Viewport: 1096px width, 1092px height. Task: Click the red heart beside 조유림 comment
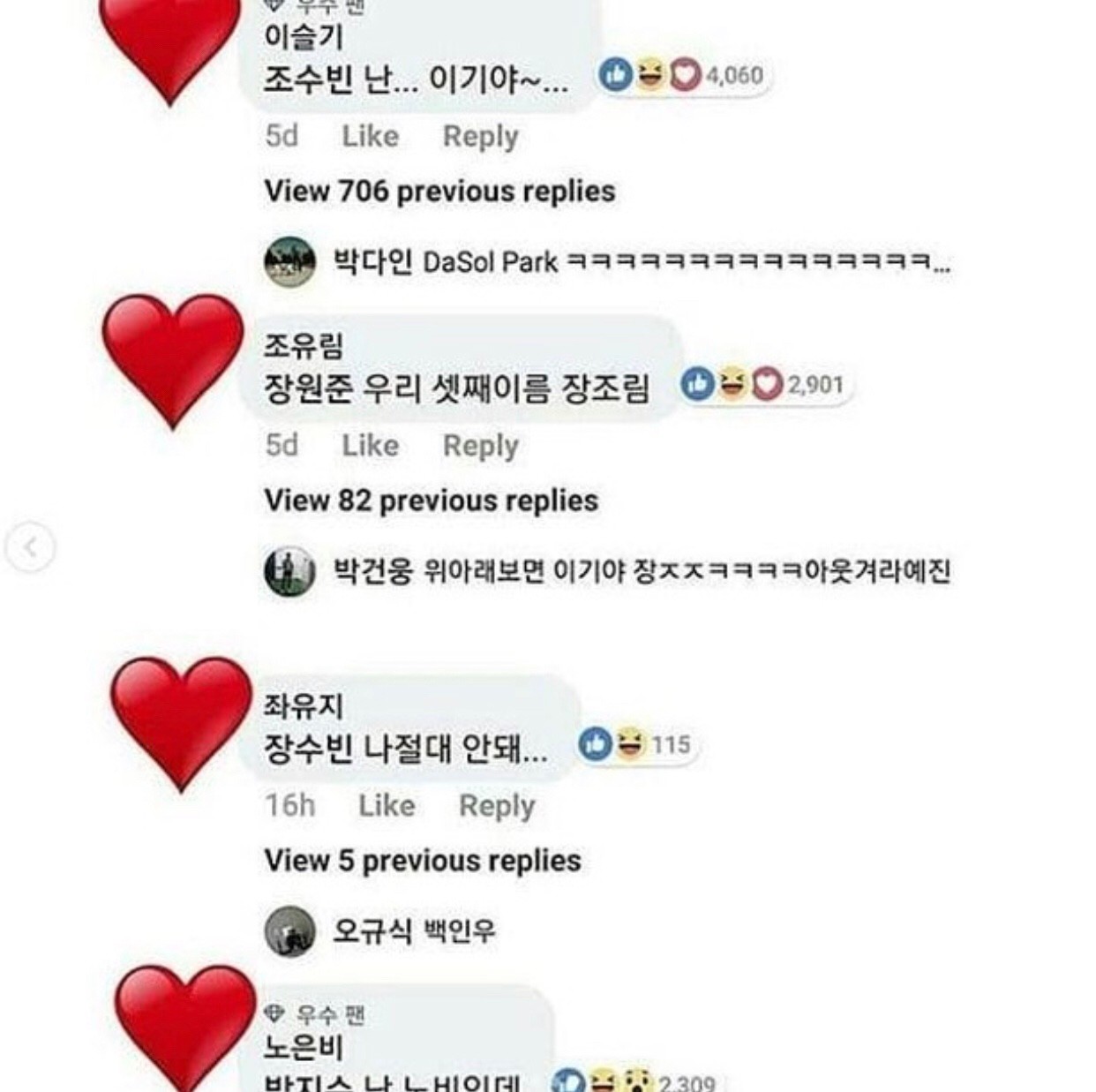(x=172, y=360)
